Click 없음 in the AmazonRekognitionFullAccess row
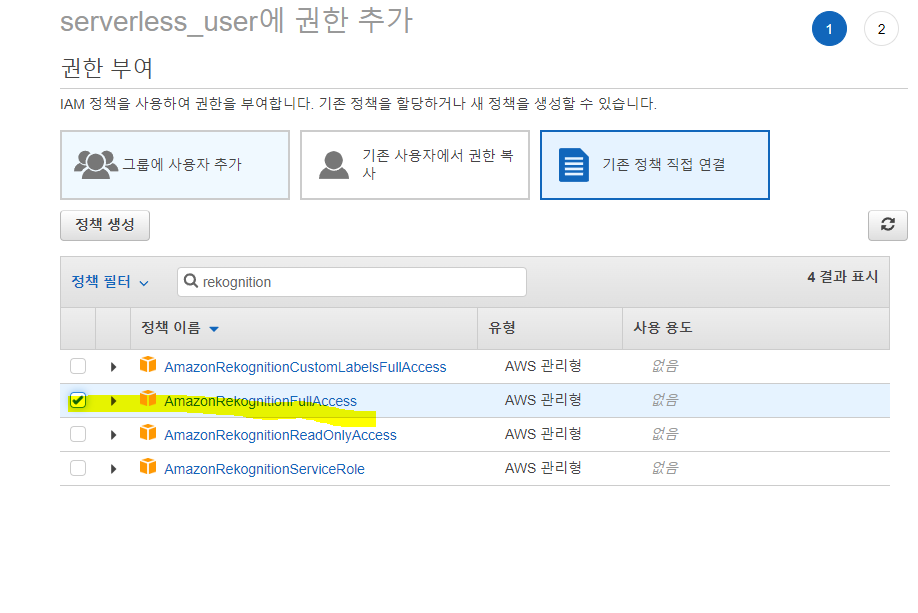This screenshot has width=918, height=613. 665,400
